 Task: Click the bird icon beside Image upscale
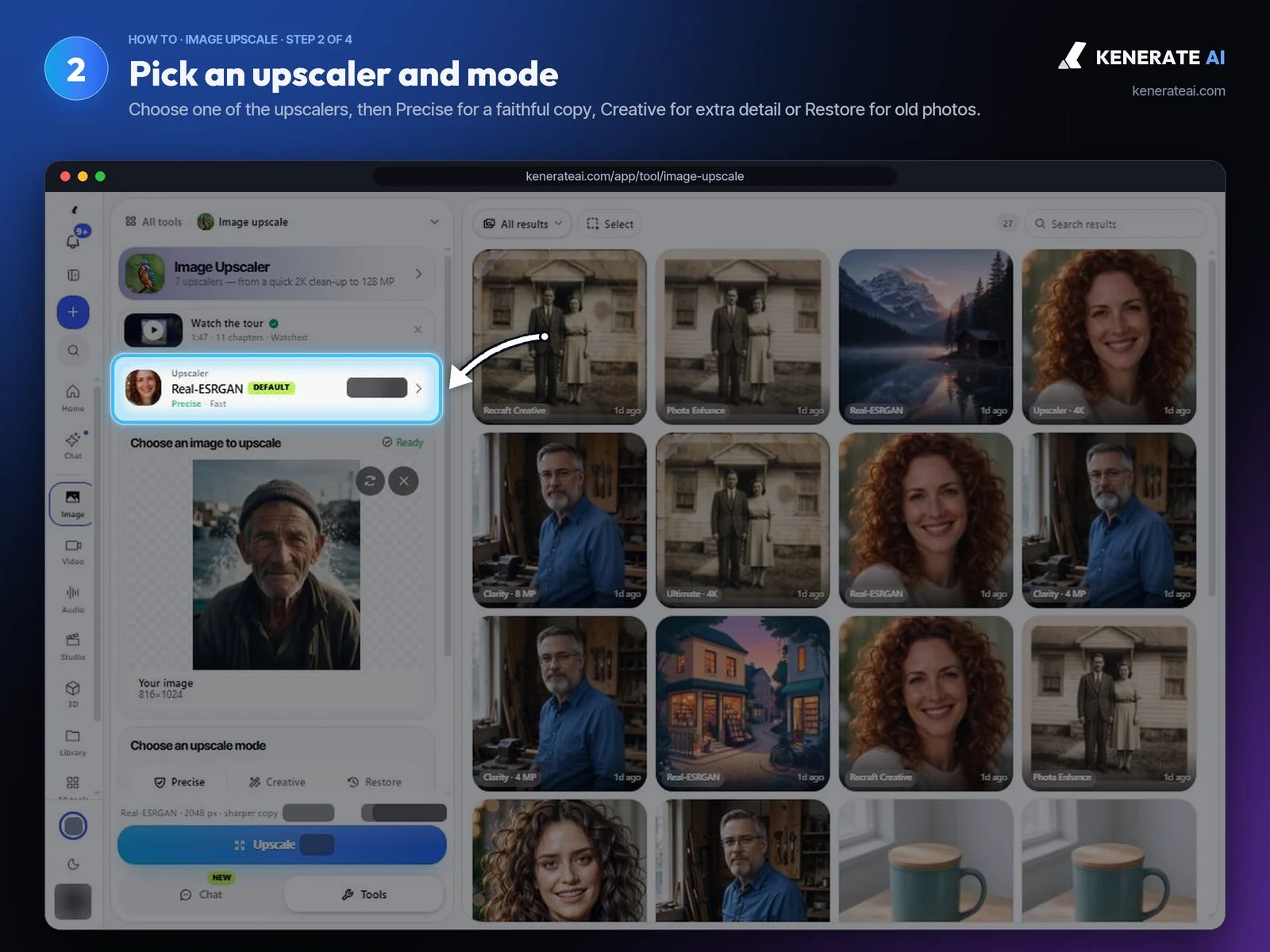pyautogui.click(x=206, y=221)
